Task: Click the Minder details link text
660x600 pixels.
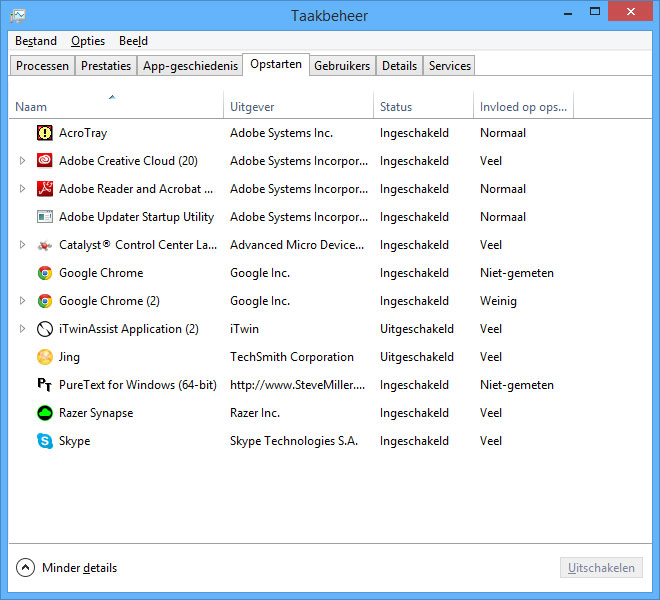Action: tap(80, 568)
